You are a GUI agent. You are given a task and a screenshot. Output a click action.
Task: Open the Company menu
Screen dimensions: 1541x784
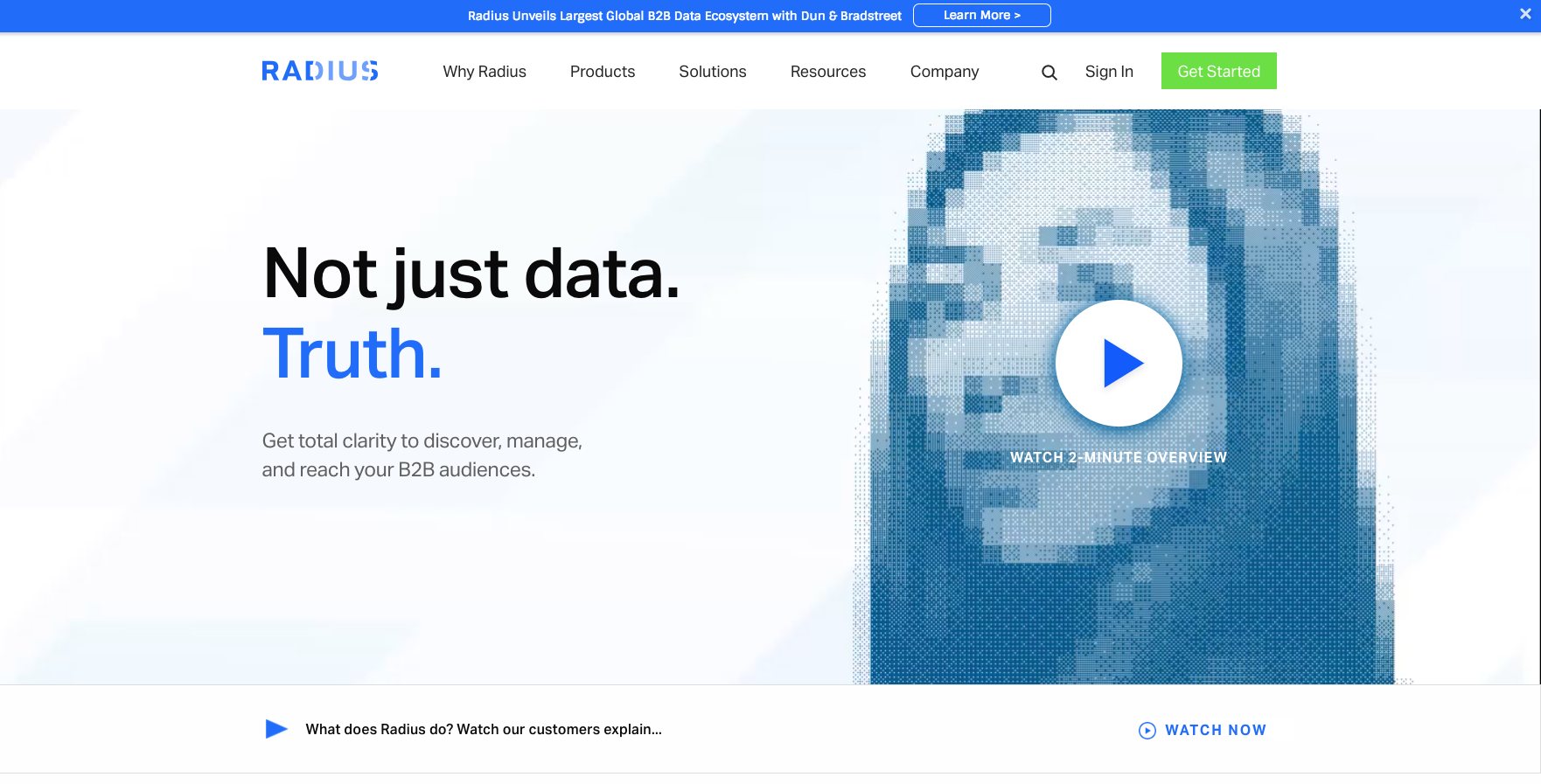click(945, 72)
